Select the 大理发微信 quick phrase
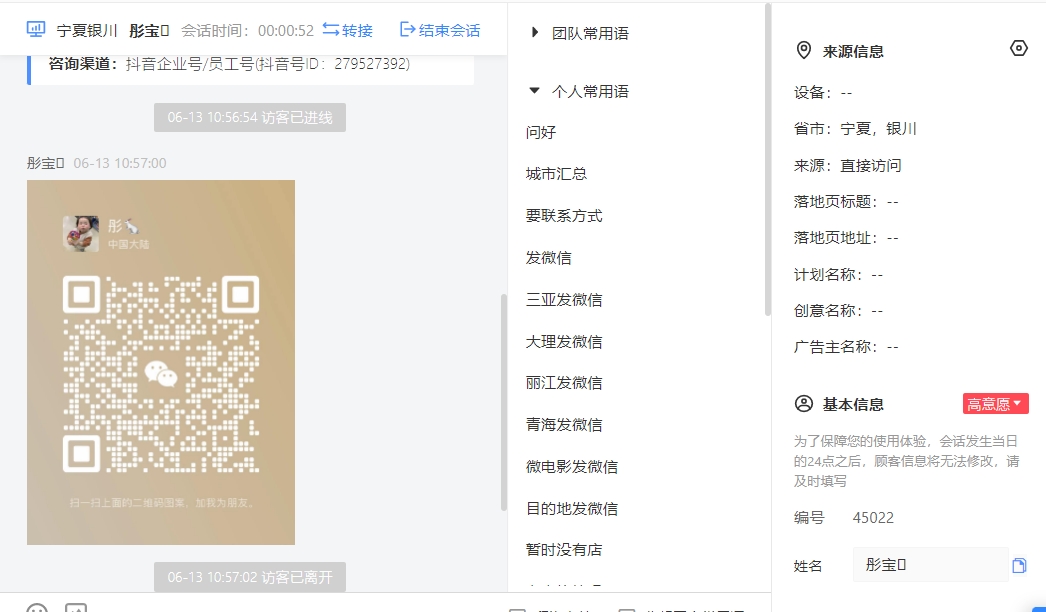The height and width of the screenshot is (612, 1046). click(x=564, y=342)
